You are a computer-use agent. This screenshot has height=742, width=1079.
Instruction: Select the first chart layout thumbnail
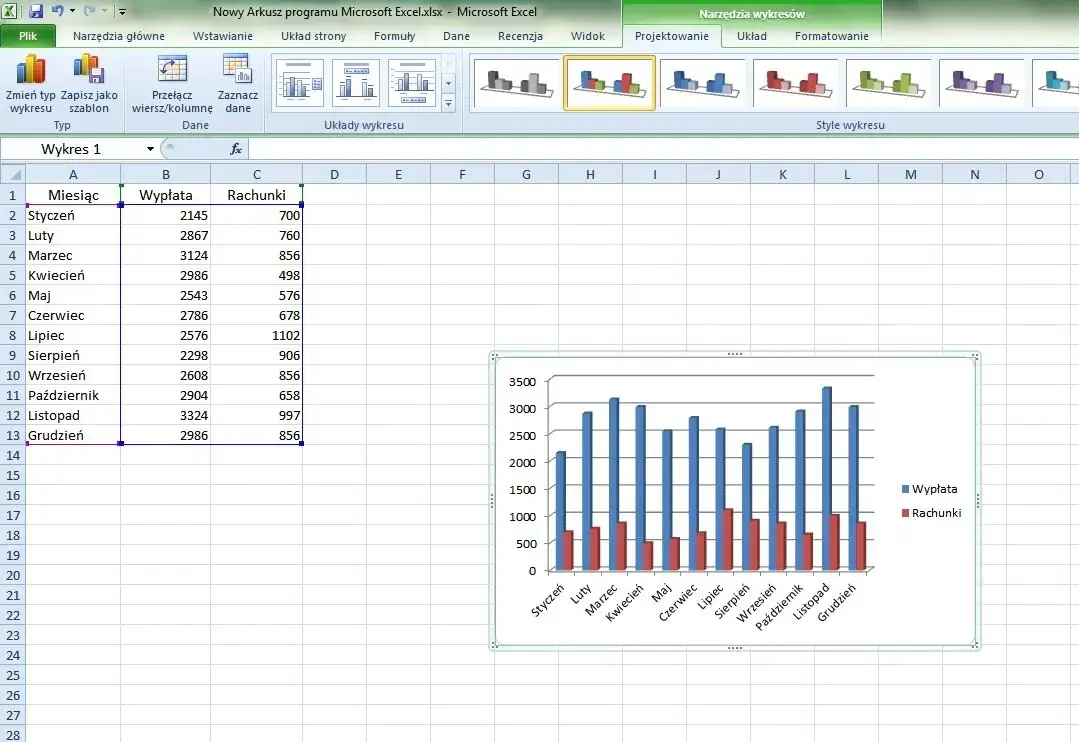[x=299, y=83]
